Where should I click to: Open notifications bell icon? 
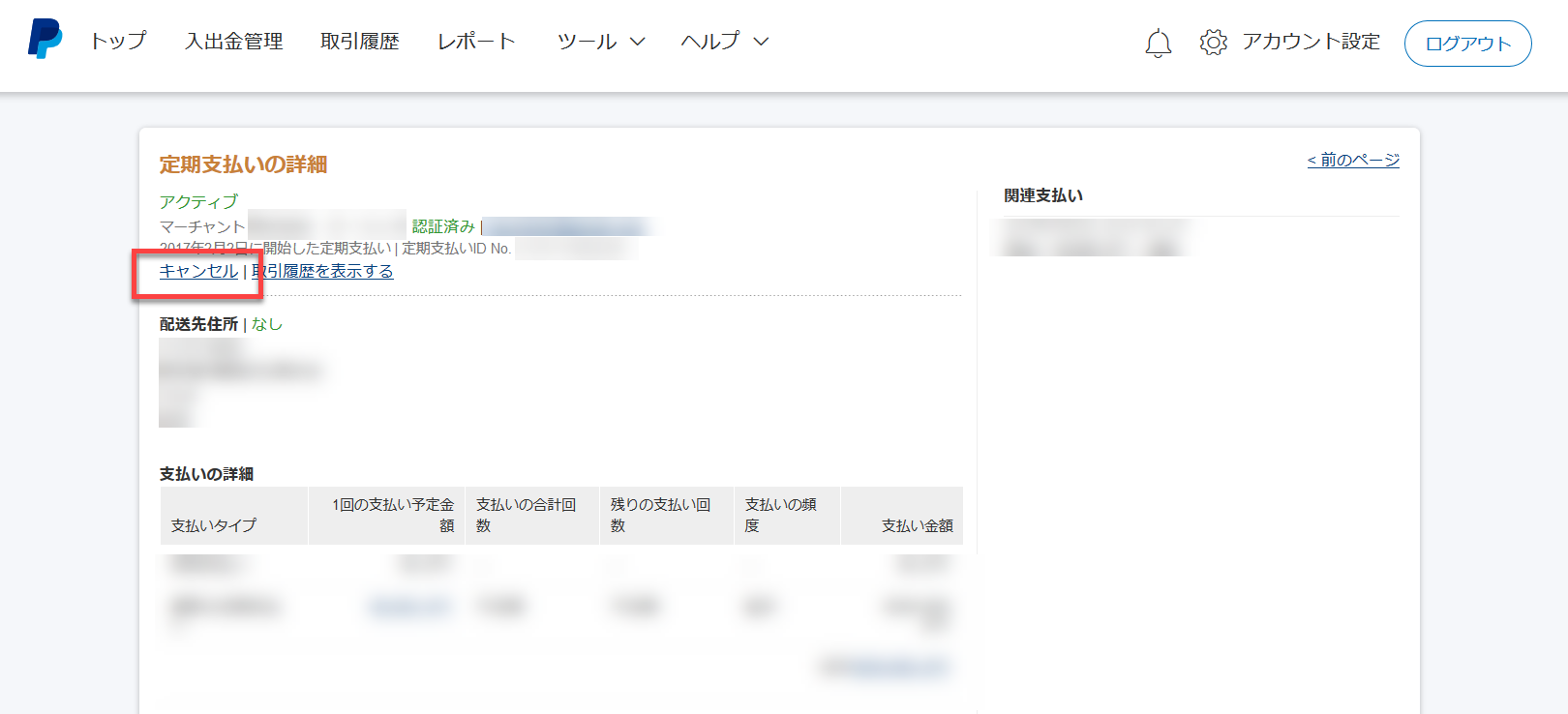(x=1158, y=43)
